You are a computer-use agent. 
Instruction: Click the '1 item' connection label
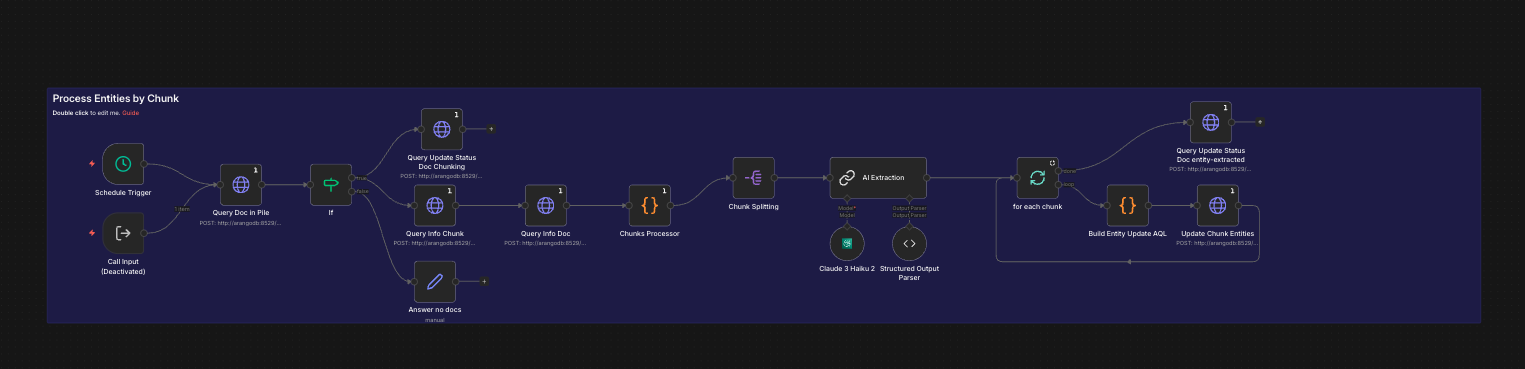(182, 208)
